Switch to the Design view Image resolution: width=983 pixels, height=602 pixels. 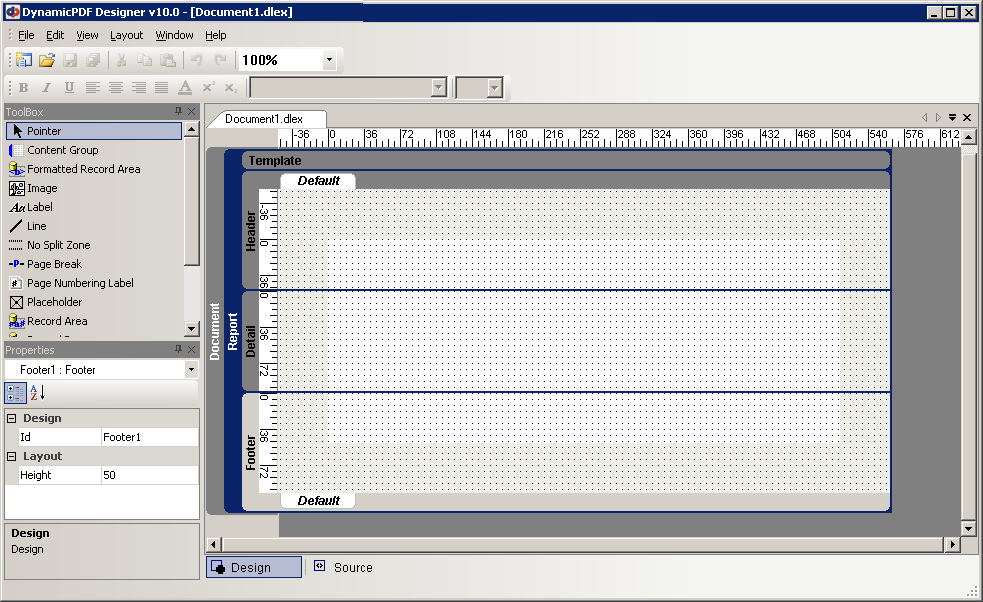point(253,567)
